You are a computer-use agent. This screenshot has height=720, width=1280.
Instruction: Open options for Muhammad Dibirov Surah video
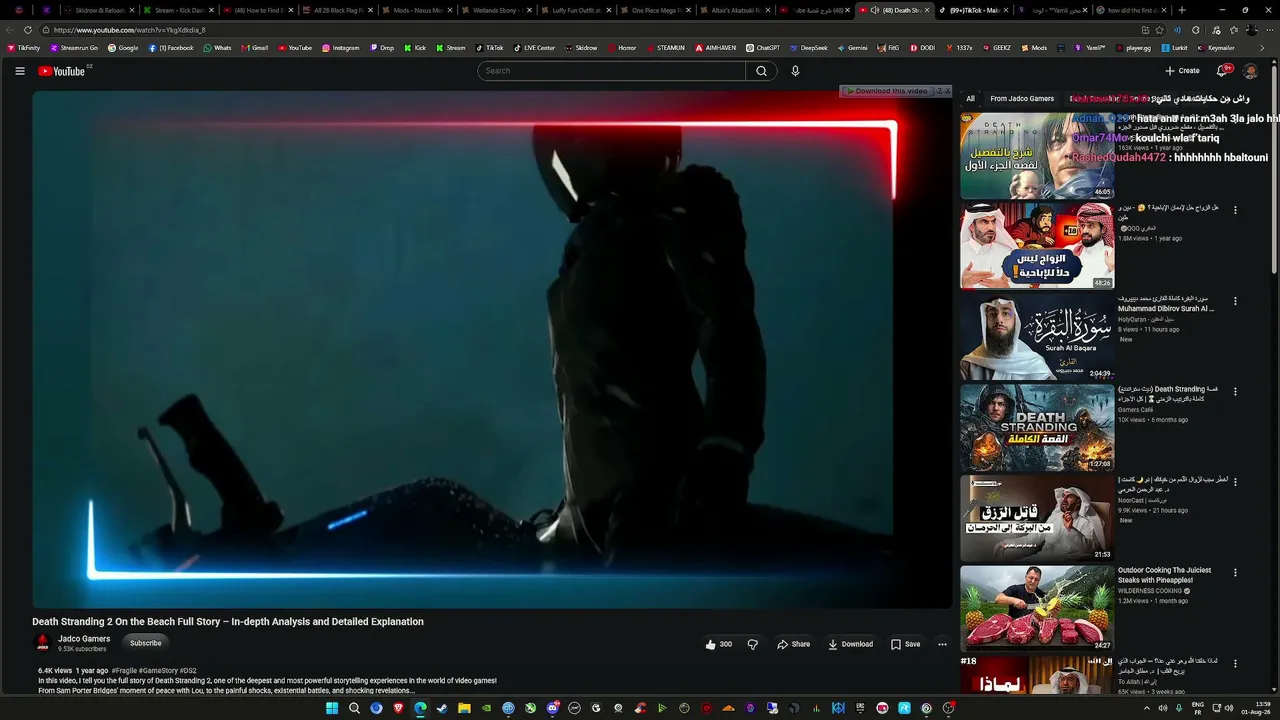[x=1235, y=301]
